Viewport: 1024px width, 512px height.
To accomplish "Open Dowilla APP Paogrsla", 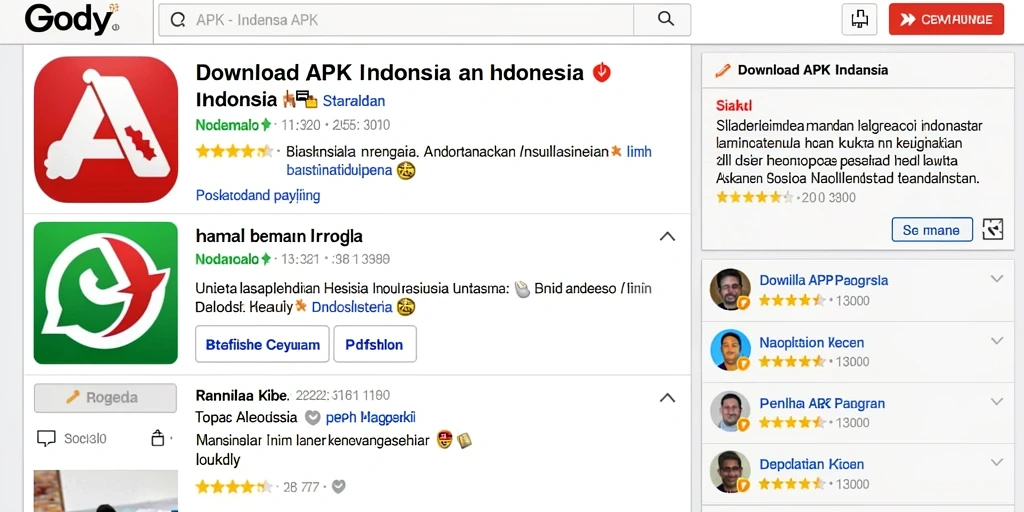I will (x=824, y=280).
